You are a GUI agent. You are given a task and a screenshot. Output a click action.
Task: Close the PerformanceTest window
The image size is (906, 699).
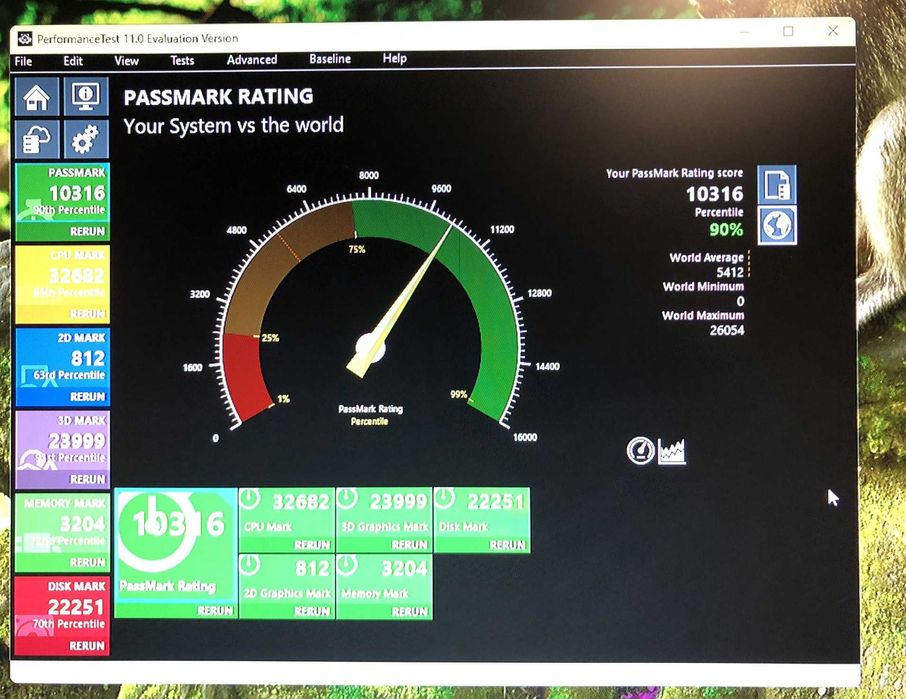click(833, 31)
